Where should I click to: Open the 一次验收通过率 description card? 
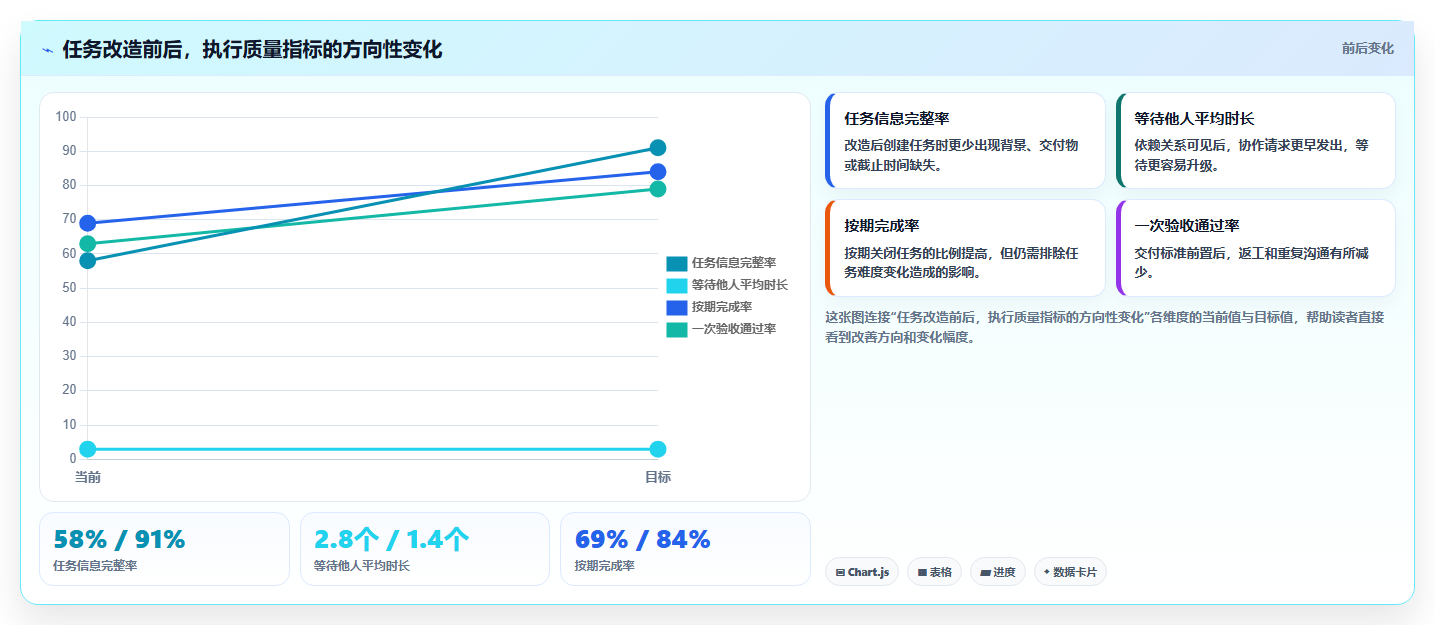[x=1255, y=248]
